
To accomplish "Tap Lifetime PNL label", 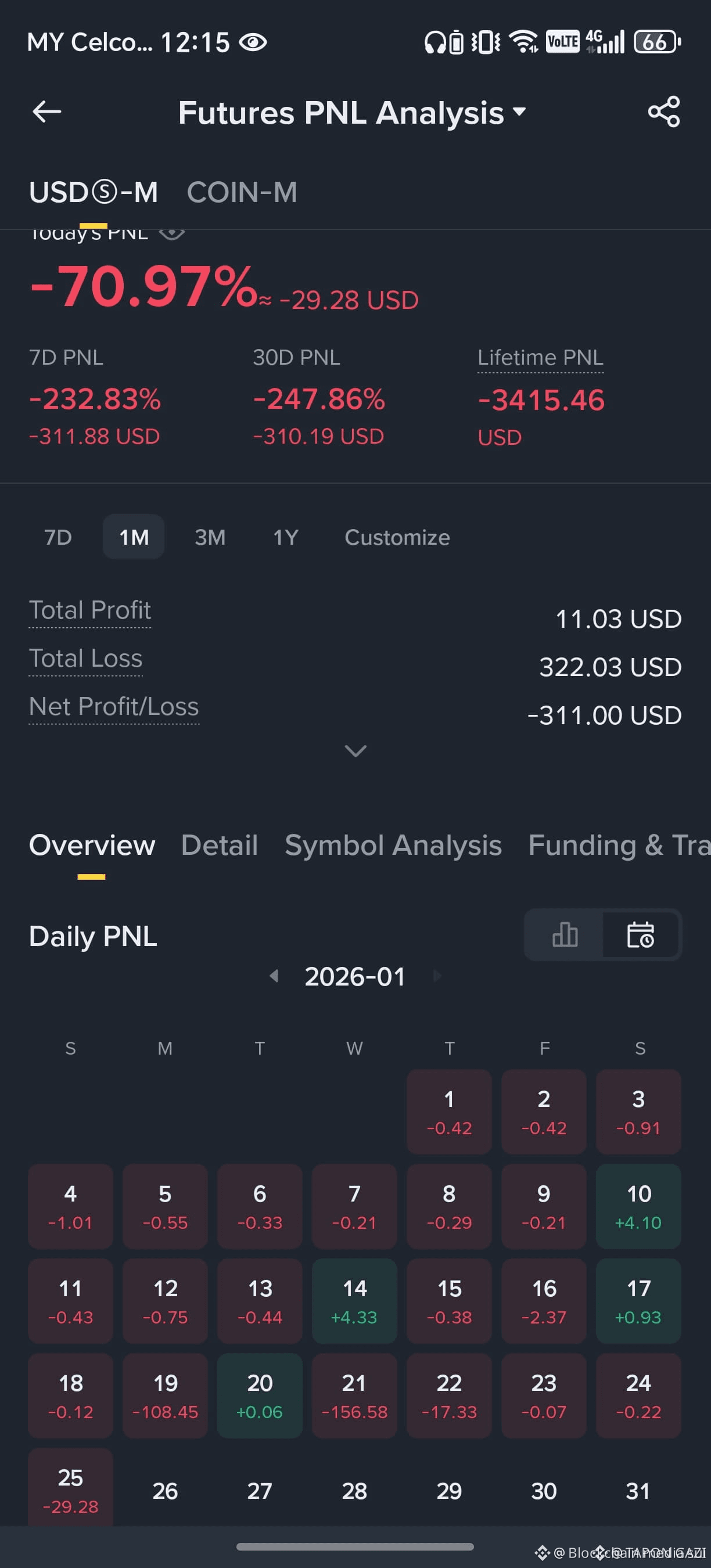I will coord(541,357).
